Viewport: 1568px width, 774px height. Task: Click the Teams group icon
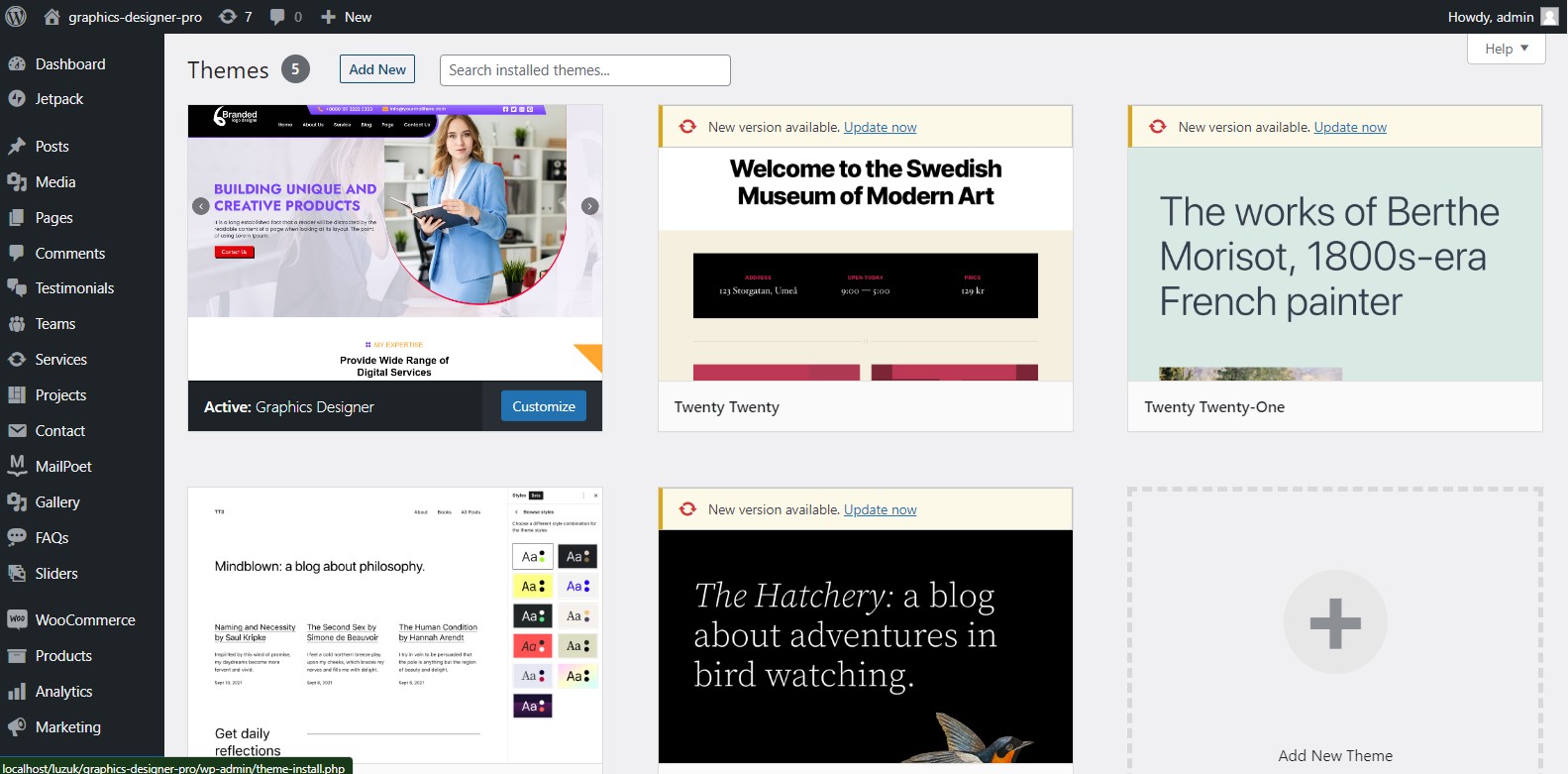tap(17, 324)
